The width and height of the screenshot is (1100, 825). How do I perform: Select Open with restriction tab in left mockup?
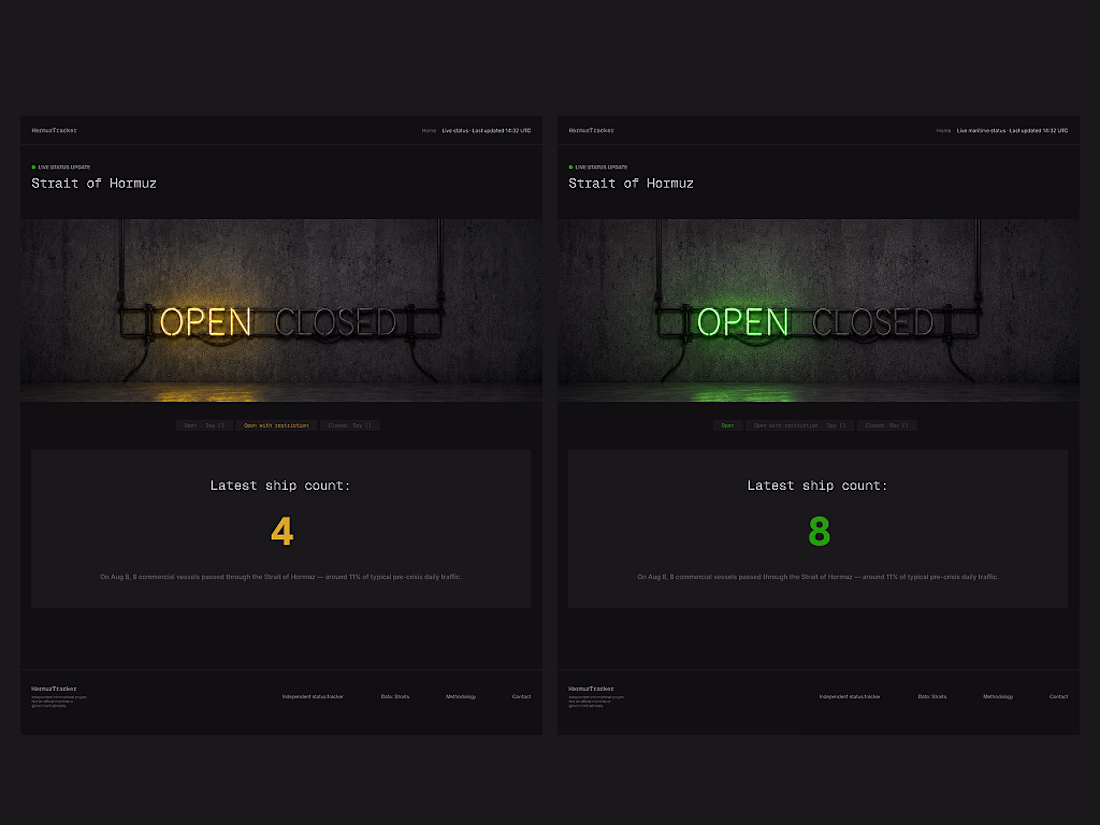(x=276, y=425)
